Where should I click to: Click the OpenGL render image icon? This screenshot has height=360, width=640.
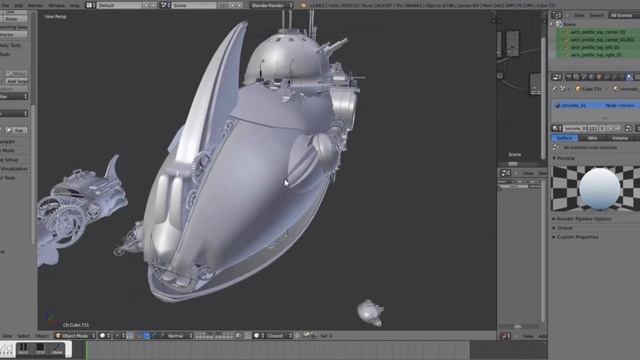[307, 336]
